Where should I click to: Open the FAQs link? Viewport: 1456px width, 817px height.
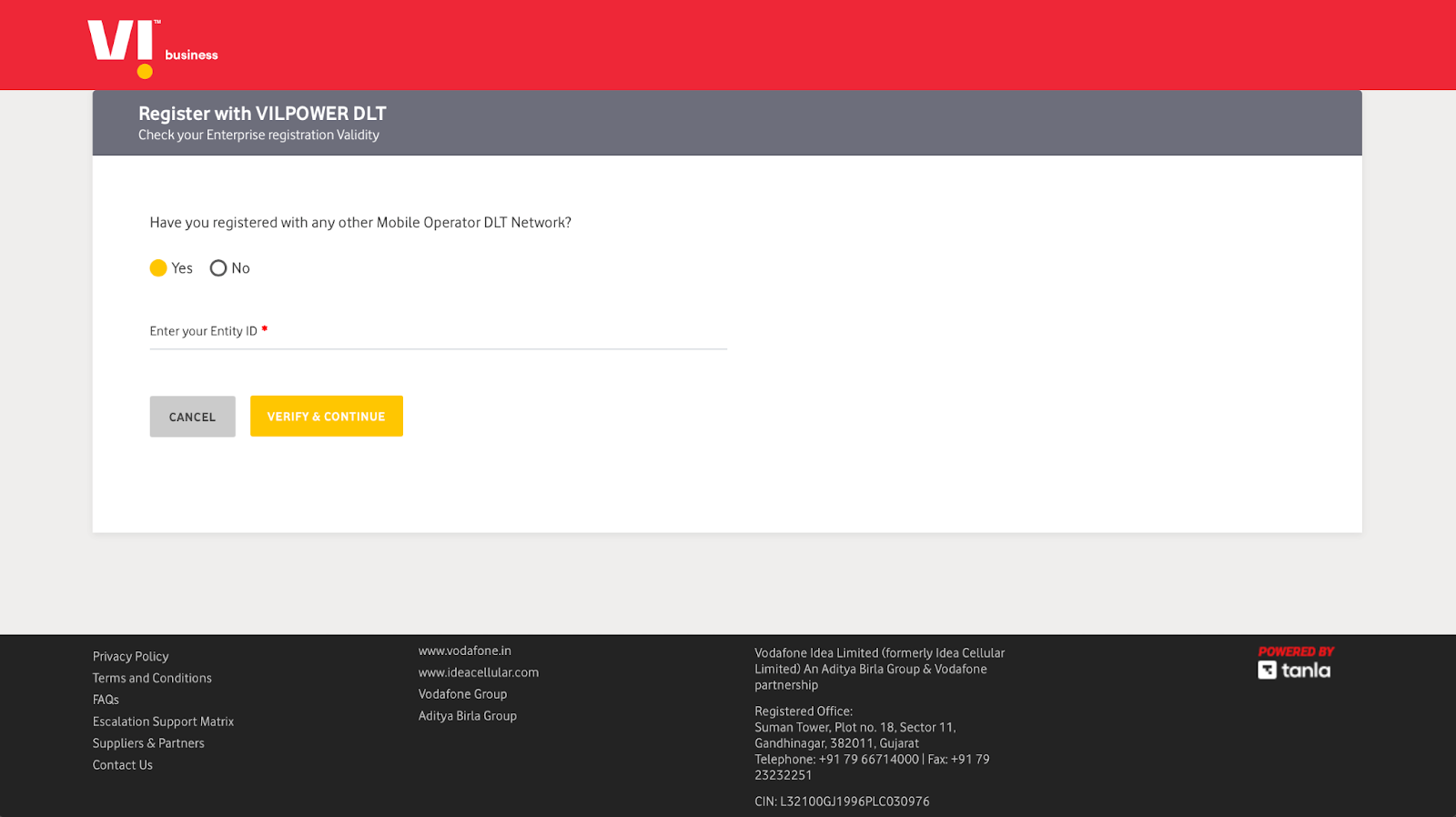[106, 700]
